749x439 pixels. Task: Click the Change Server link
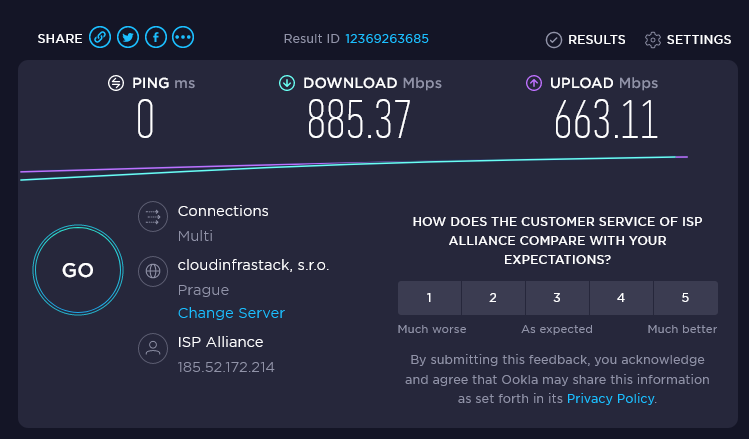click(231, 313)
